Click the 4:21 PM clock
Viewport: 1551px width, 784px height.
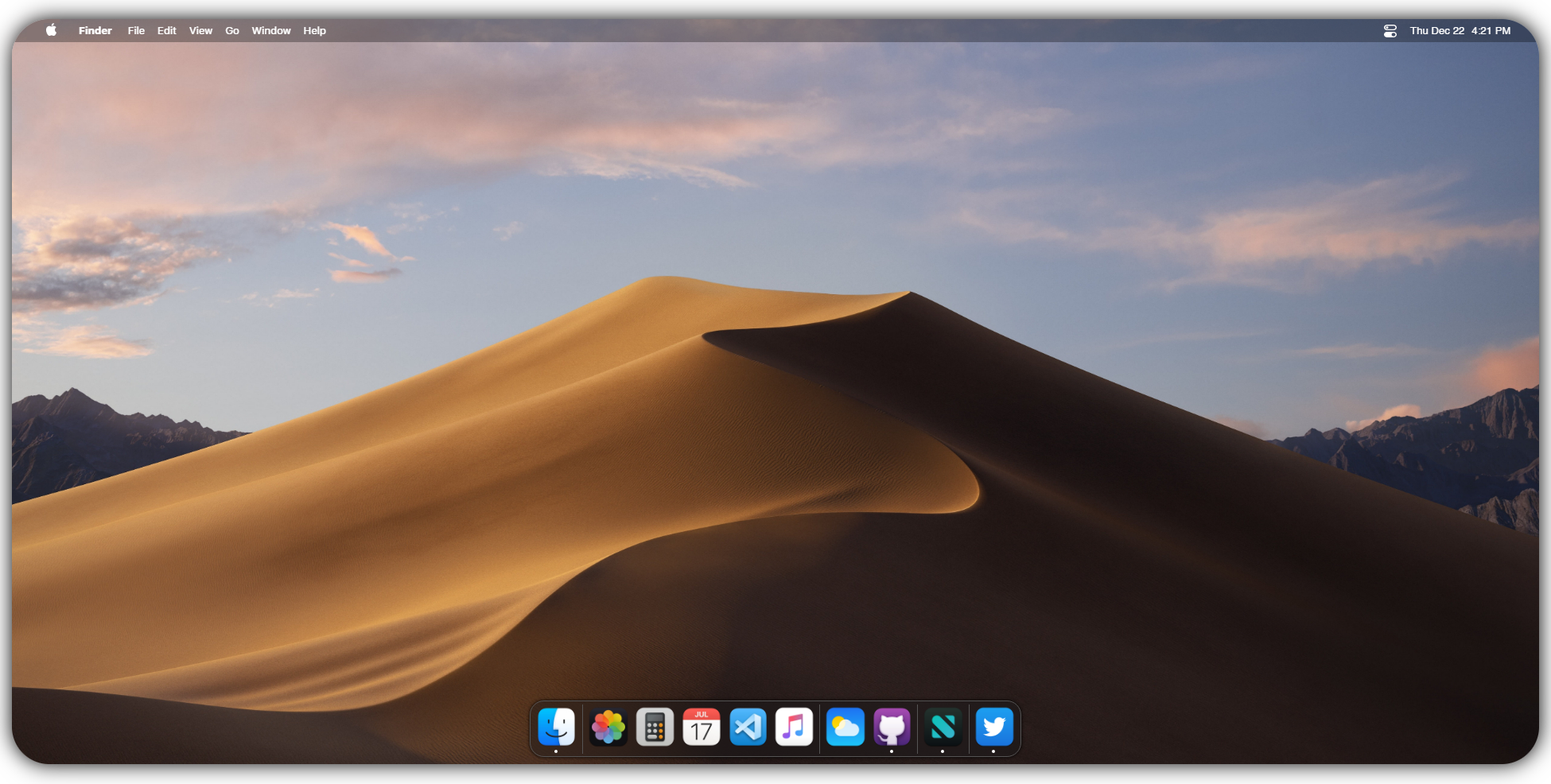(x=1491, y=30)
